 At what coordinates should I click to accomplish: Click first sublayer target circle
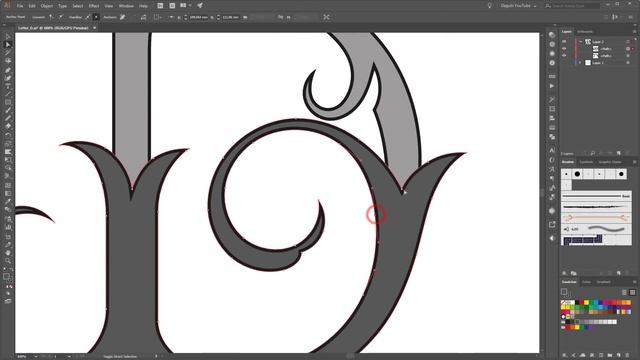pyautogui.click(x=628, y=49)
